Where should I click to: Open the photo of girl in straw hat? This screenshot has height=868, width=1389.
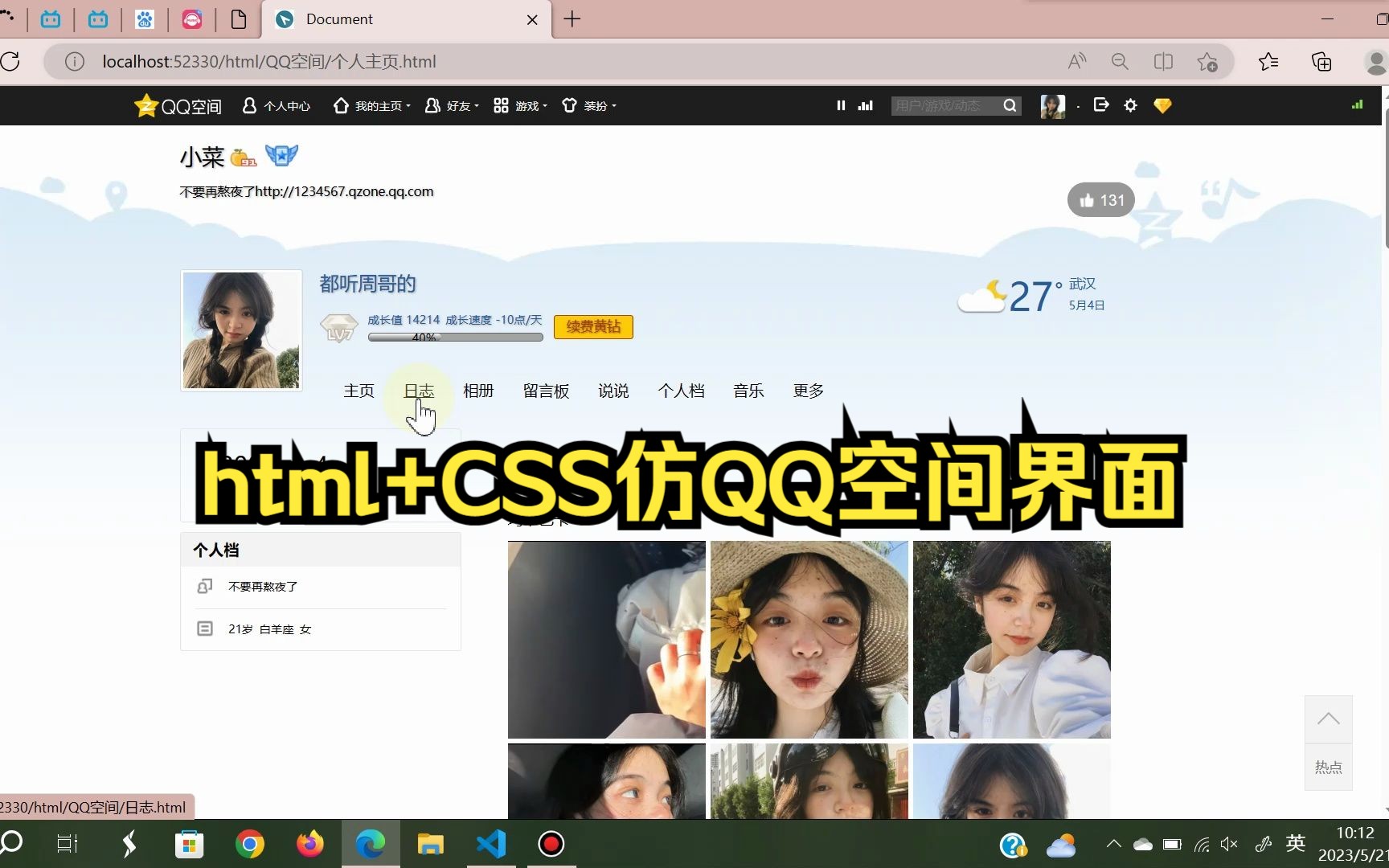point(809,640)
